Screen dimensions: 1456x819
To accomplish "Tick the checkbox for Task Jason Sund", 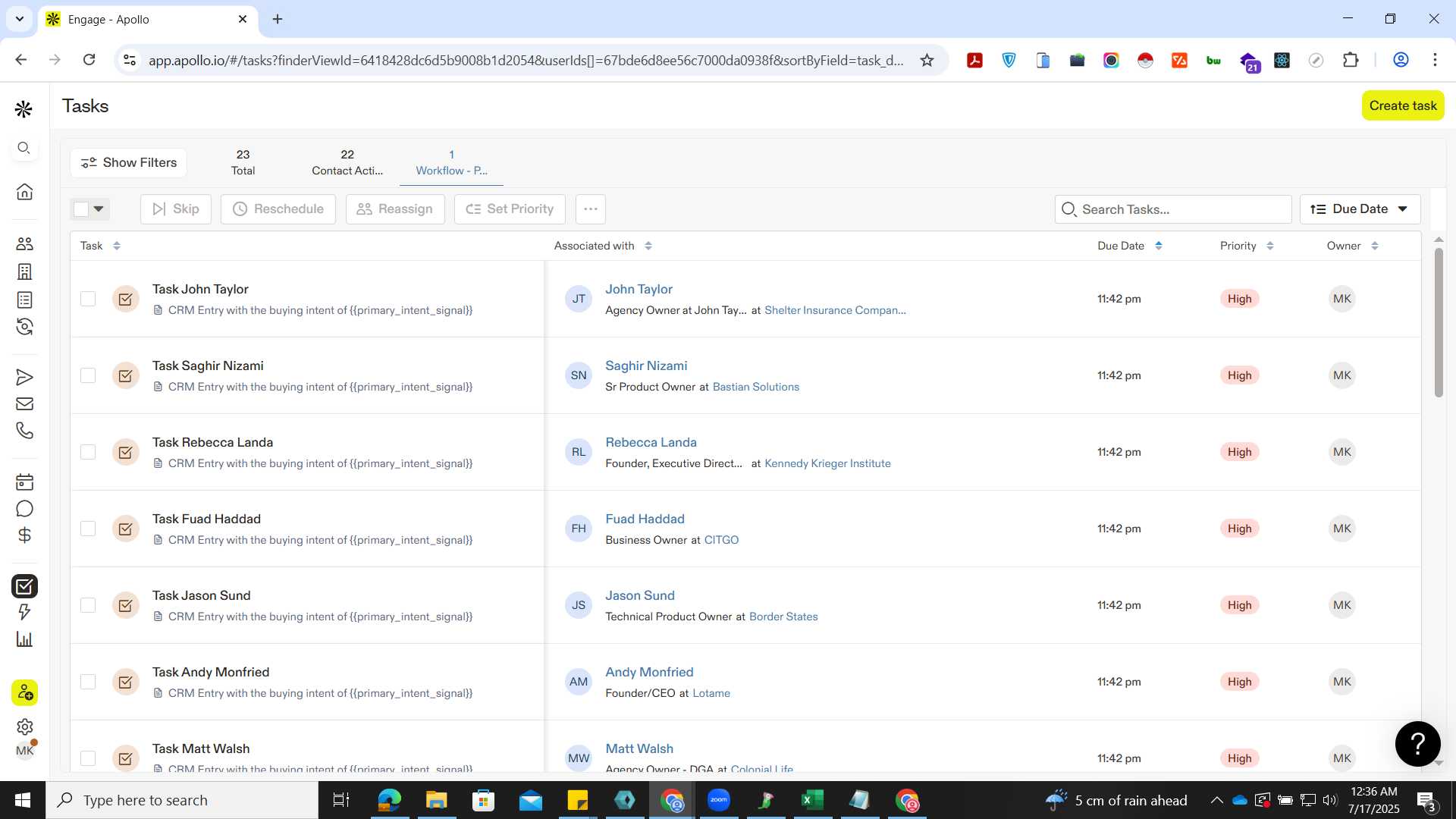I will [x=88, y=605].
